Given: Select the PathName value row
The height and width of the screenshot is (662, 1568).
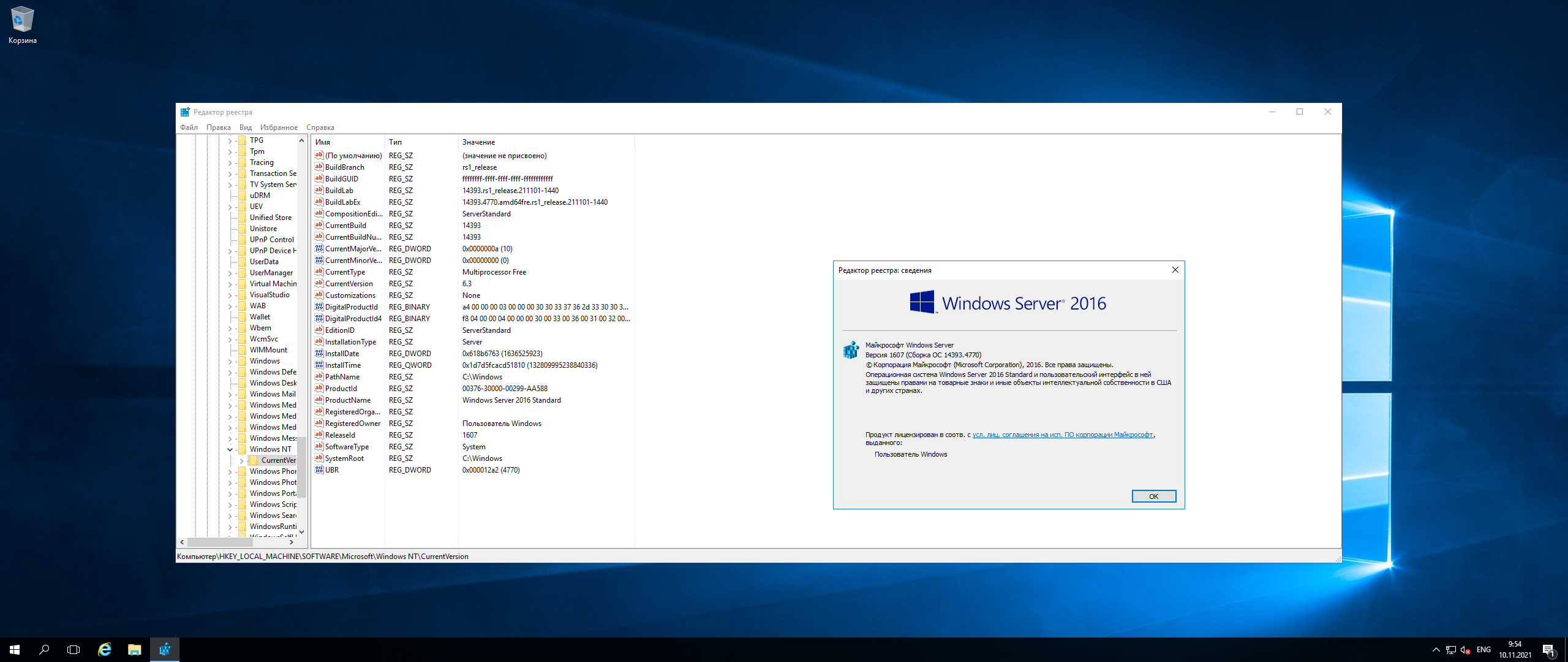Looking at the screenshot, I should 473,376.
